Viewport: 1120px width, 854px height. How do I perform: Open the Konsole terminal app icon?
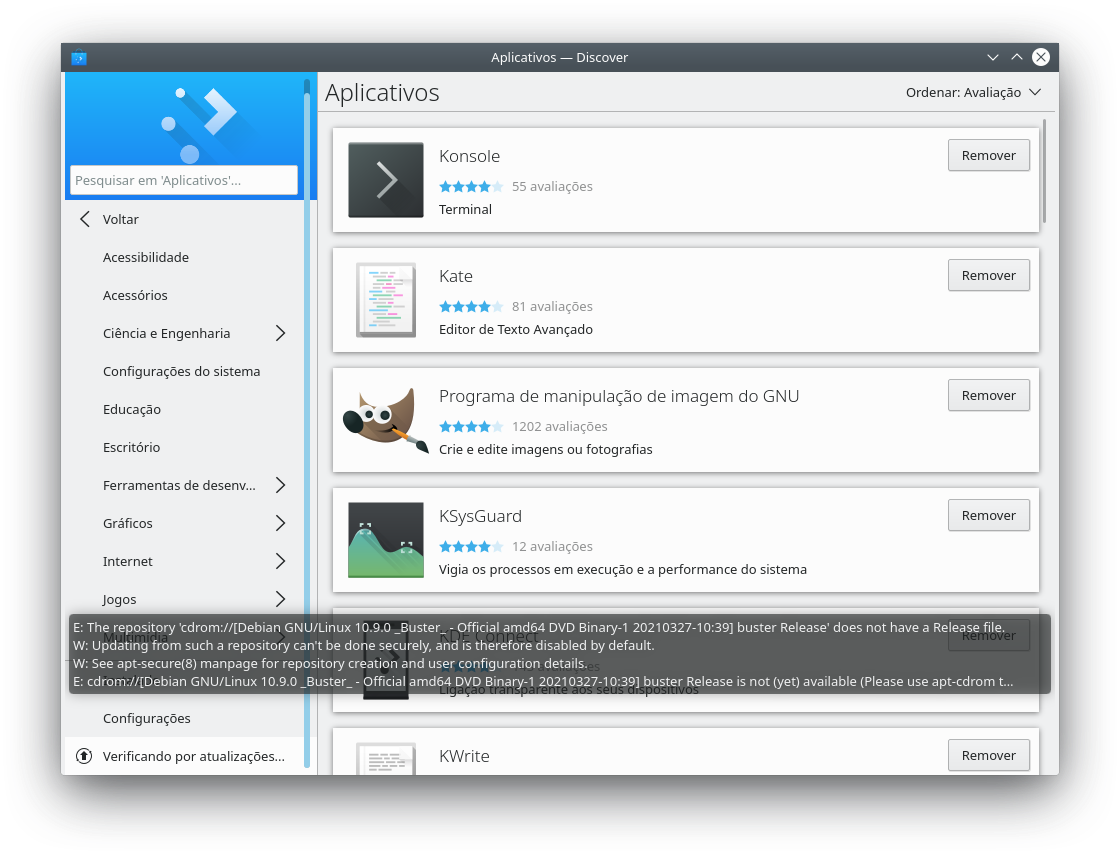point(386,180)
